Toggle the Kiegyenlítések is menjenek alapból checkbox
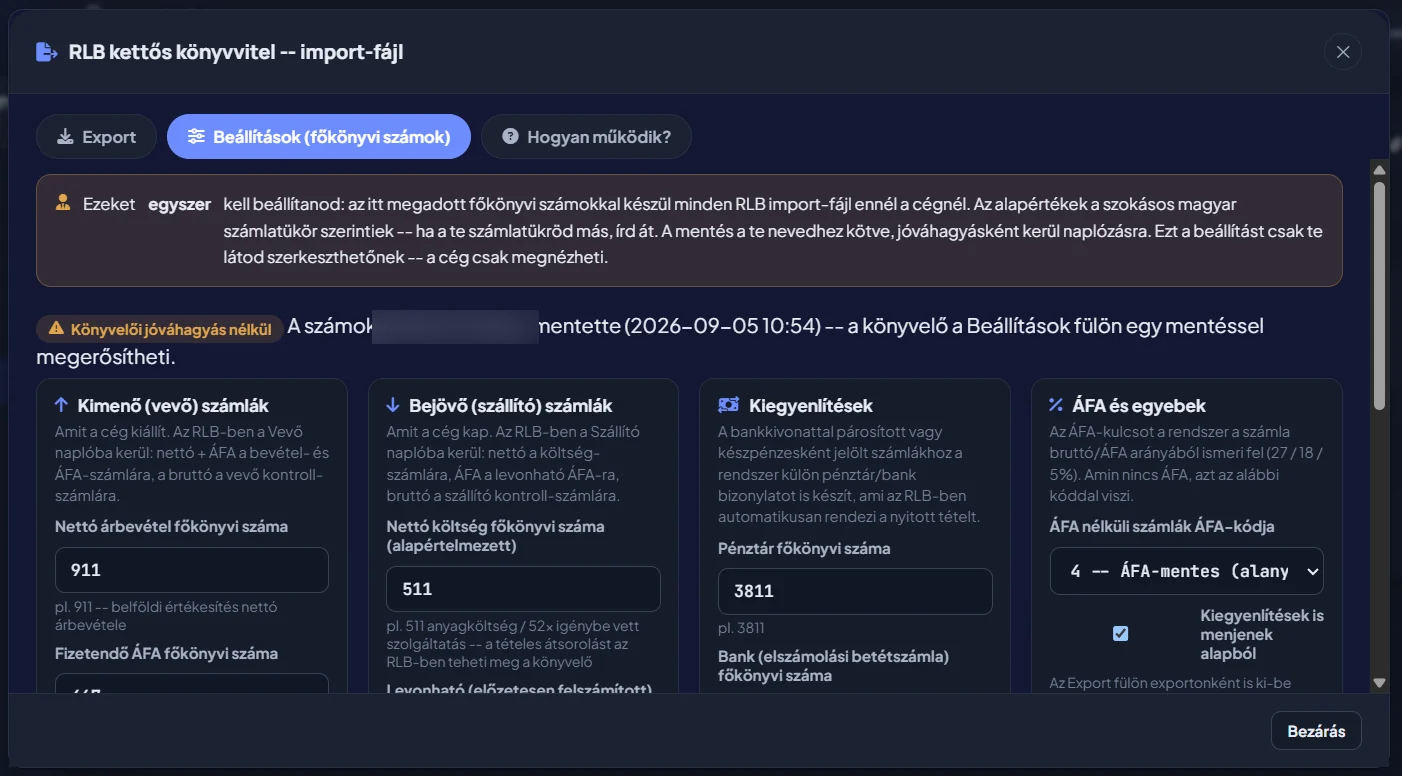The height and width of the screenshot is (776, 1402). [x=1121, y=633]
